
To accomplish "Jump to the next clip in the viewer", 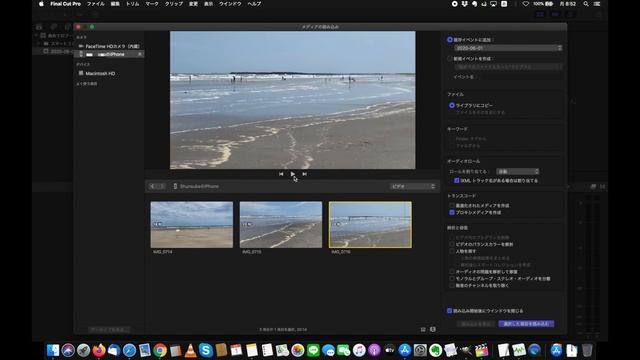I will click(304, 174).
